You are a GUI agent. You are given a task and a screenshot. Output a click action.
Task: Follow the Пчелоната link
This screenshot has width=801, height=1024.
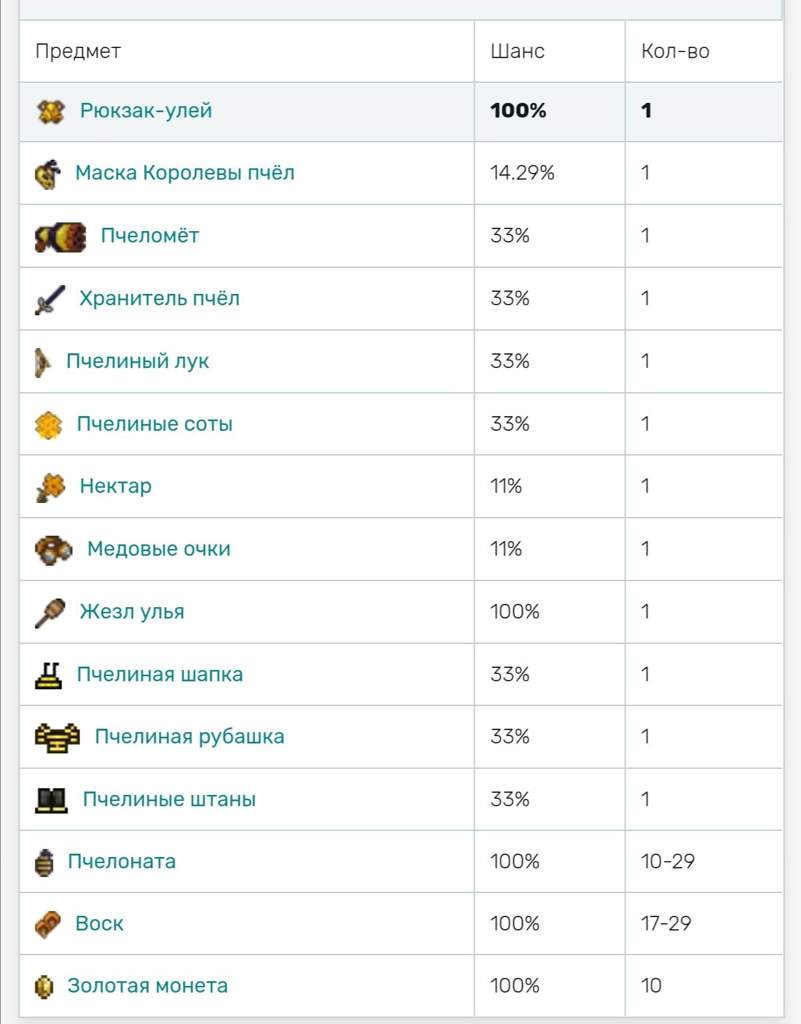(x=121, y=861)
